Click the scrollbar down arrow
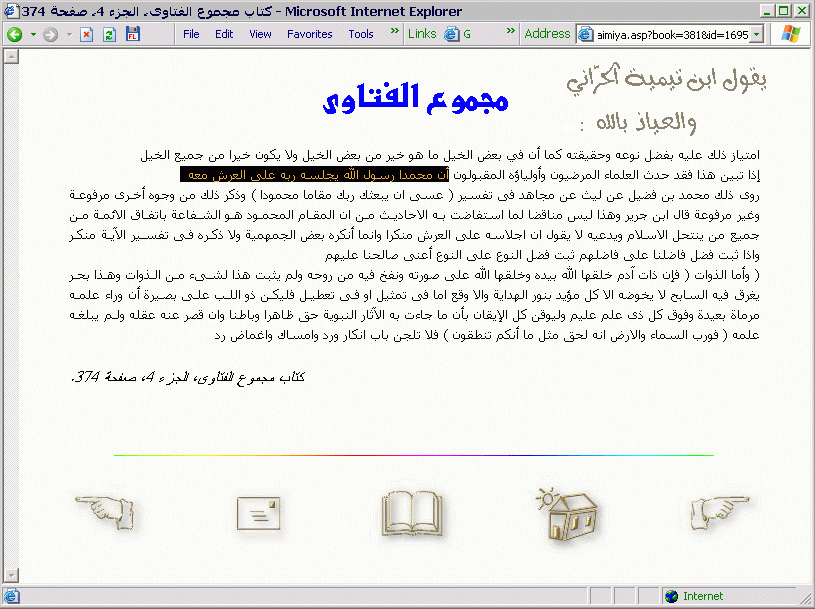The height and width of the screenshot is (609, 815). pos(11,575)
